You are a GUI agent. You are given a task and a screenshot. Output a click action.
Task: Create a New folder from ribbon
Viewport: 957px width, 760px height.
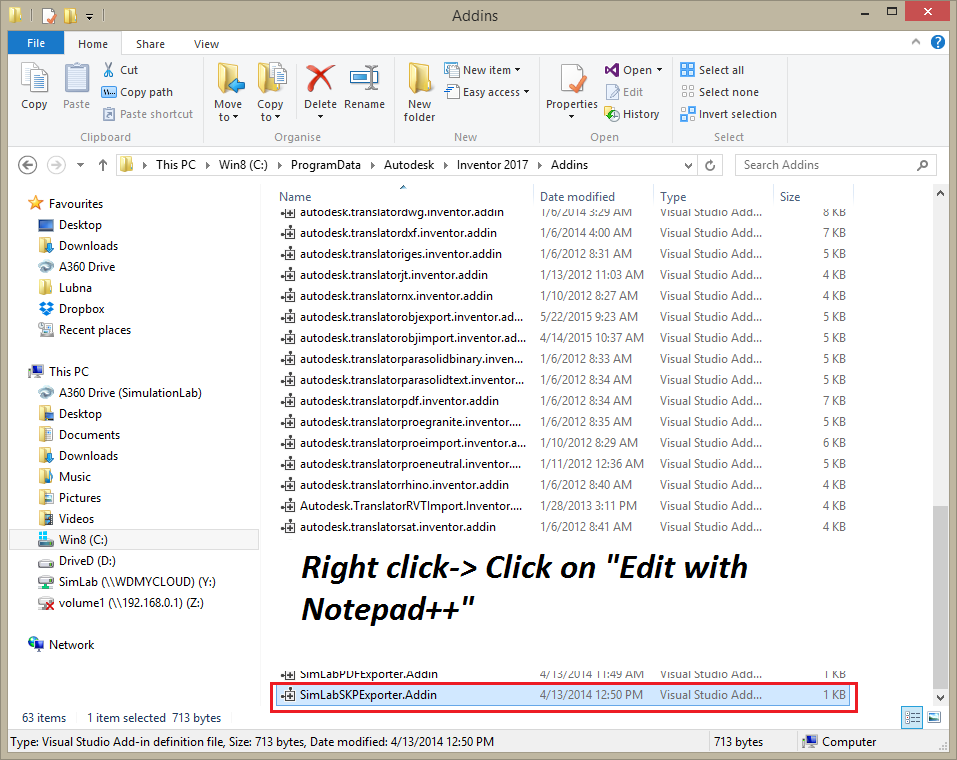[x=419, y=91]
